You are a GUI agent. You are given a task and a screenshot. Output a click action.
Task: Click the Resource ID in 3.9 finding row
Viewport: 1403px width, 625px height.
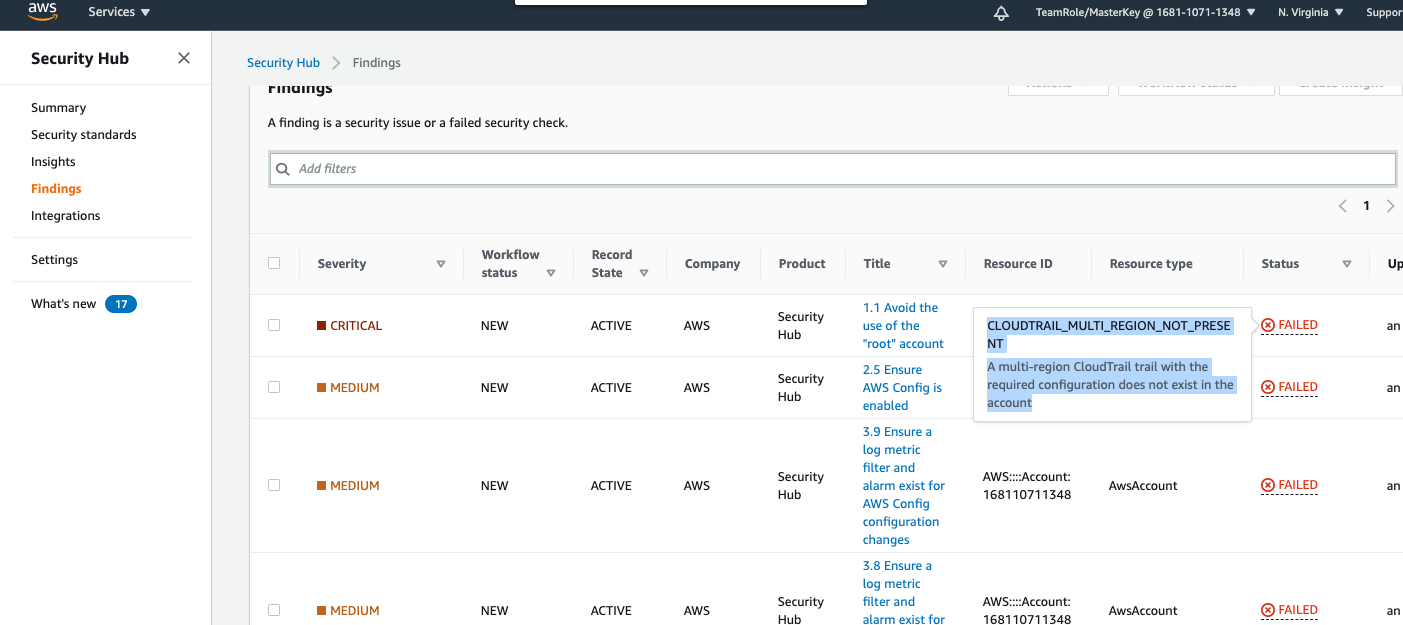[x=1027, y=486]
